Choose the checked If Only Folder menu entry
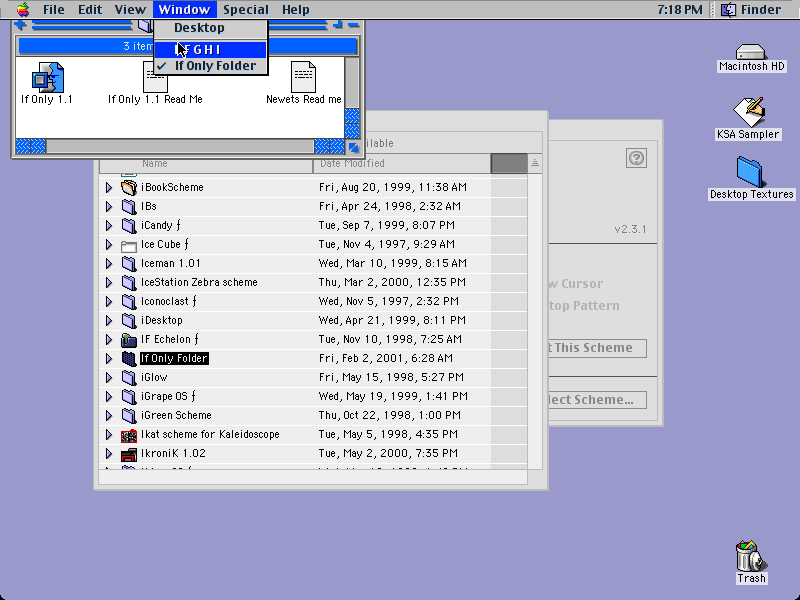This screenshot has width=800, height=600. click(x=210, y=66)
